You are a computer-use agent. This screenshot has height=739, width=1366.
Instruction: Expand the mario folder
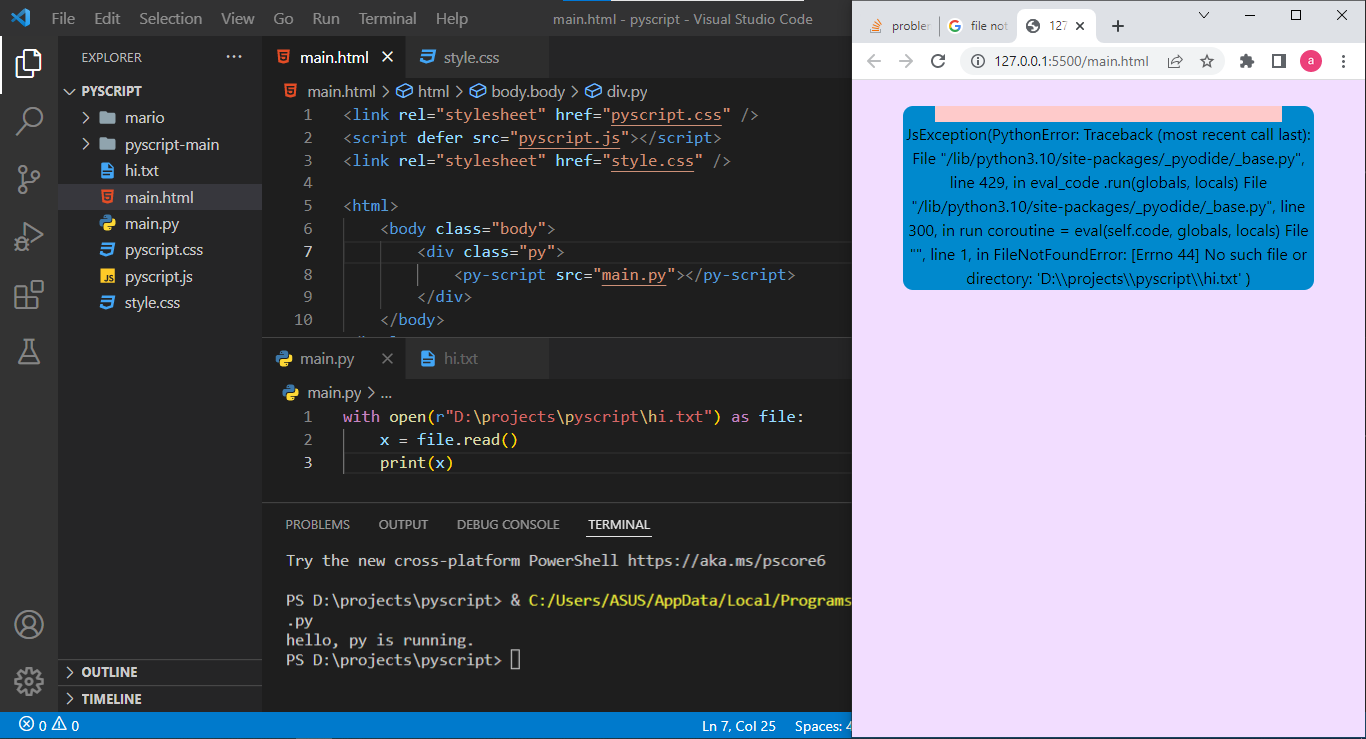pos(160,117)
